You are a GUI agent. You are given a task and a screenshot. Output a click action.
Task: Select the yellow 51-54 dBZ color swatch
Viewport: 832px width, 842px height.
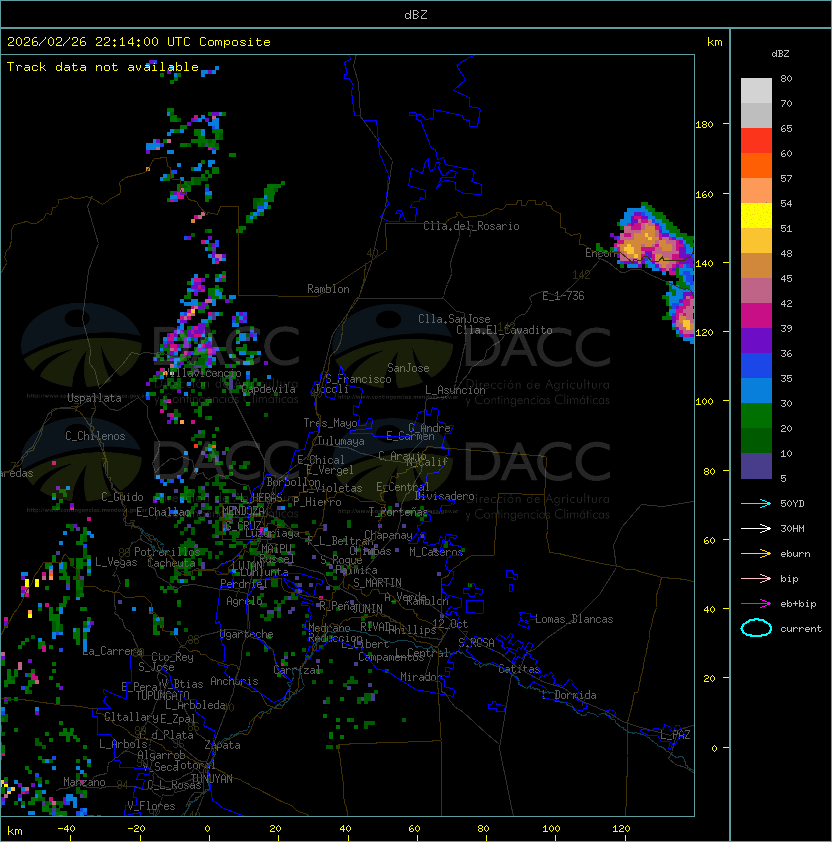[x=756, y=216]
